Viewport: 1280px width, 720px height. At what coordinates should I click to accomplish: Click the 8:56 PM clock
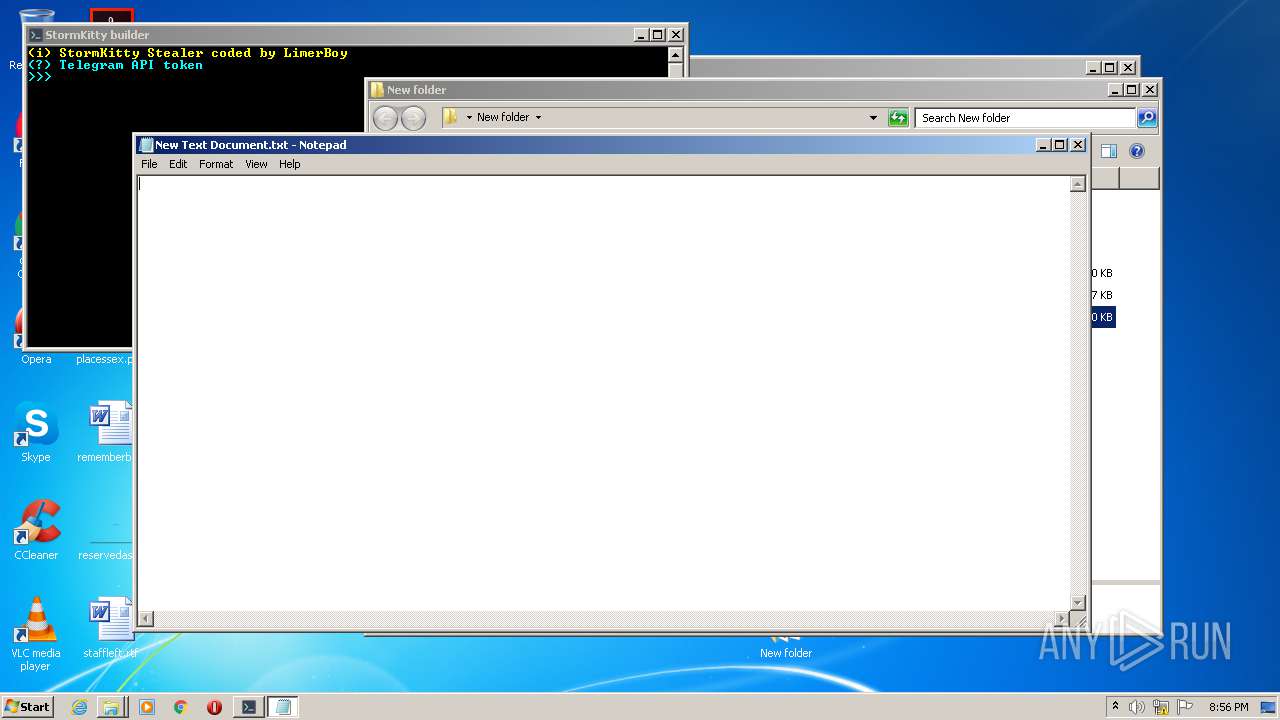(x=1228, y=707)
